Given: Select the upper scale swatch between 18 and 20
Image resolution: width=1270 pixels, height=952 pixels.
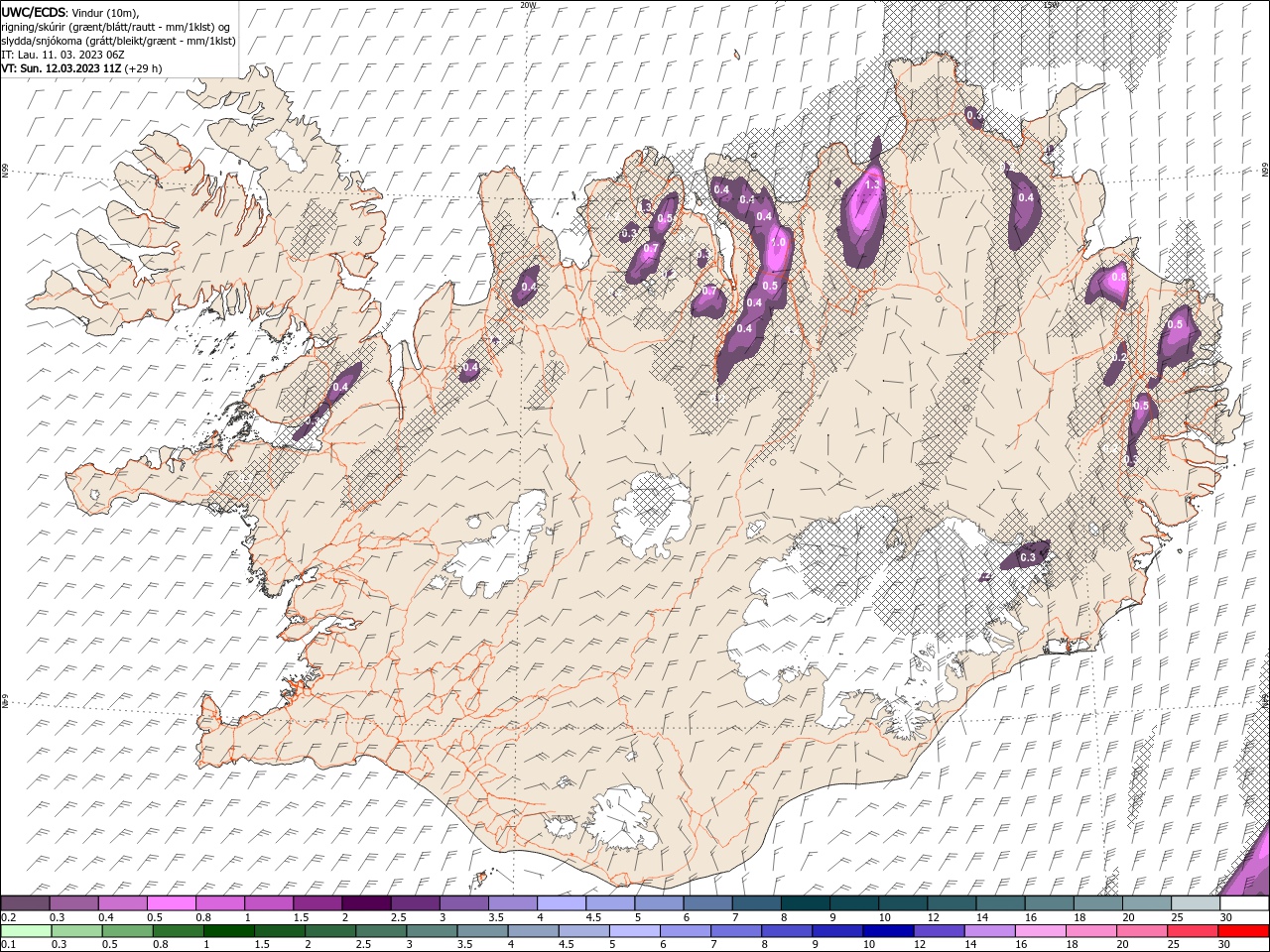Looking at the screenshot, I should click(x=1097, y=903).
